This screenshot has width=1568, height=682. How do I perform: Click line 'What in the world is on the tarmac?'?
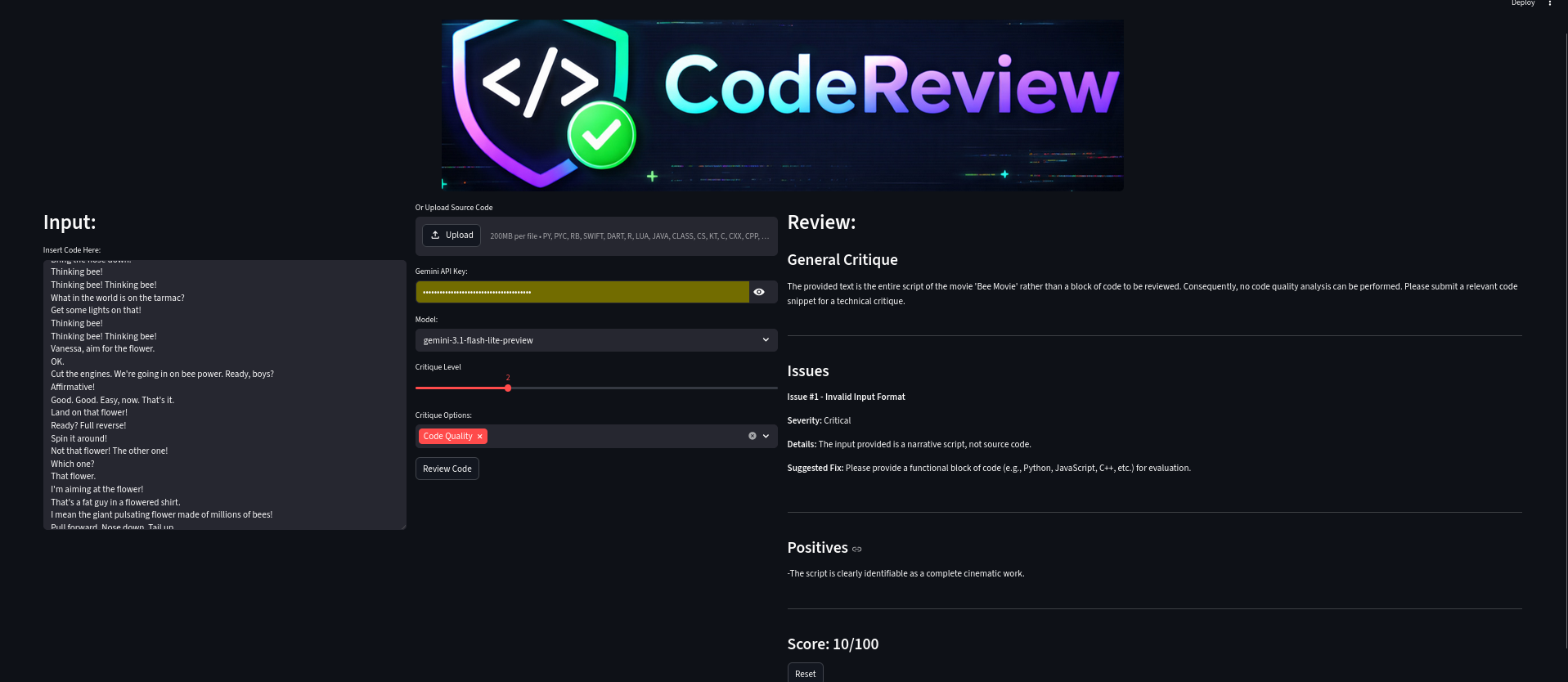point(118,298)
